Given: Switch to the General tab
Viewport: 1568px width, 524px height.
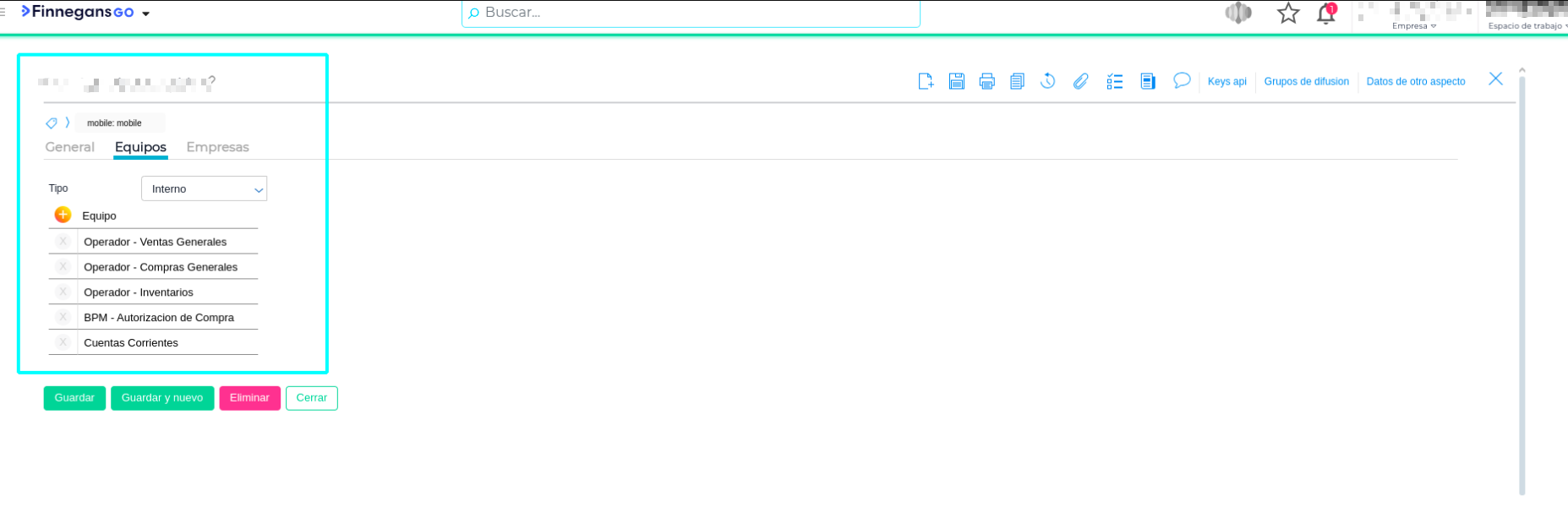Looking at the screenshot, I should click(x=69, y=147).
